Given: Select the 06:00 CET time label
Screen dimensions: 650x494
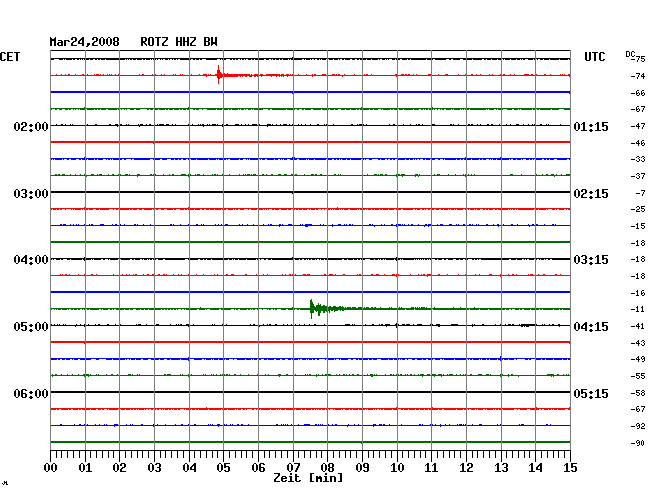Looking at the screenshot, I should 31,393.
